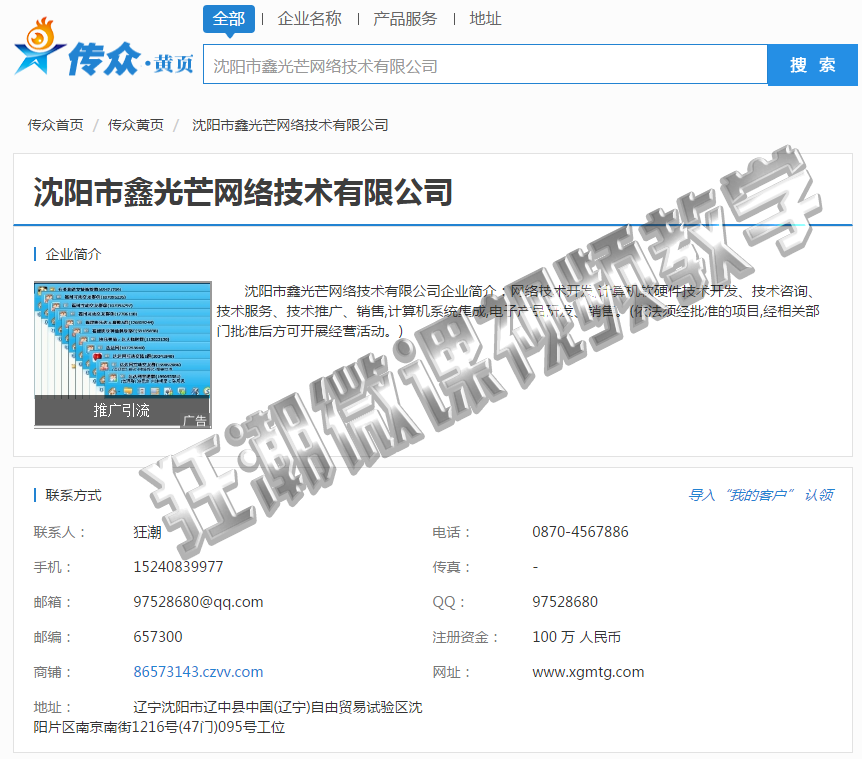
Task: Choose the 产品服务 search tab
Action: 405,19
